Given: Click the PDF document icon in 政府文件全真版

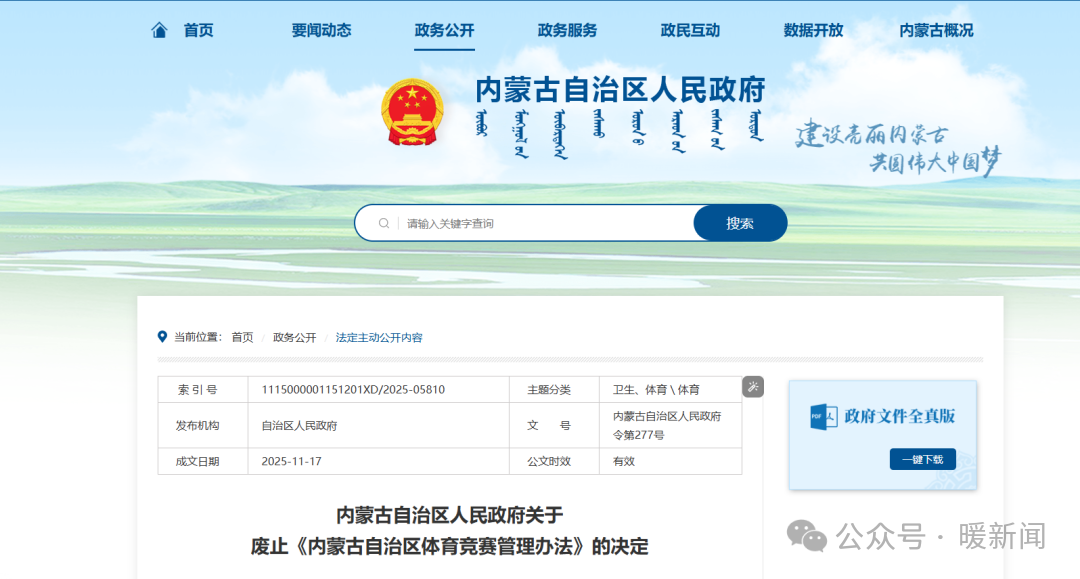Looking at the screenshot, I should (x=823, y=416).
